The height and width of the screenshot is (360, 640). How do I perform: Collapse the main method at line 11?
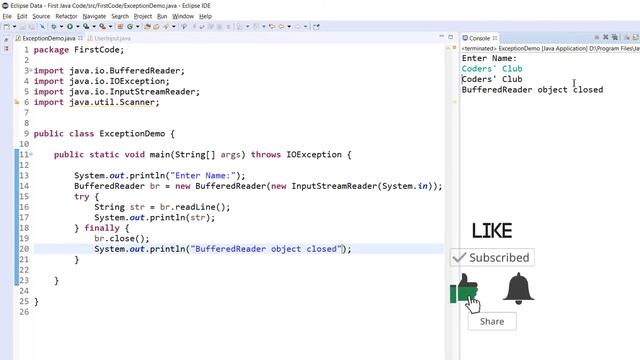pos(31,154)
